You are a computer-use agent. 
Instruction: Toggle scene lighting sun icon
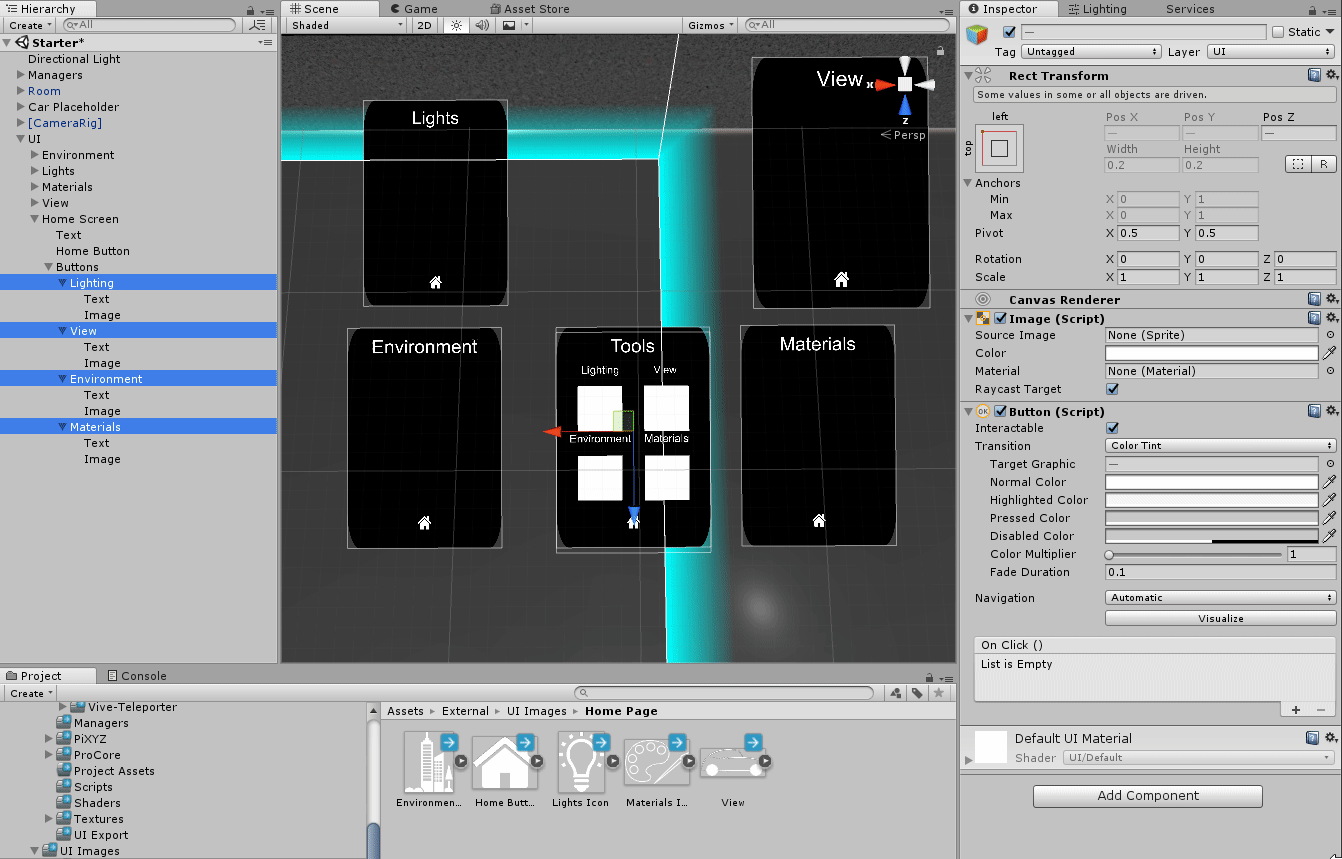tap(456, 25)
